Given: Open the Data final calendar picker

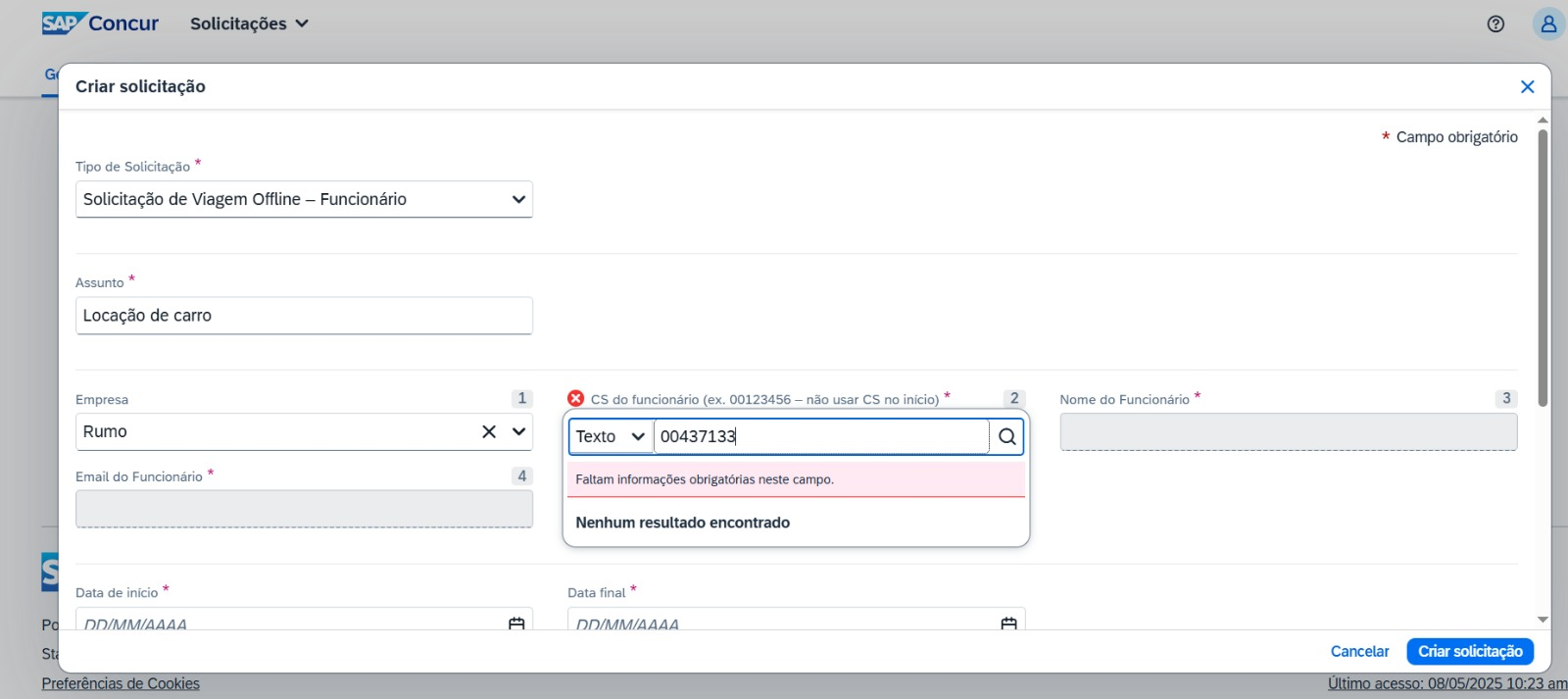Looking at the screenshot, I should 1008,624.
